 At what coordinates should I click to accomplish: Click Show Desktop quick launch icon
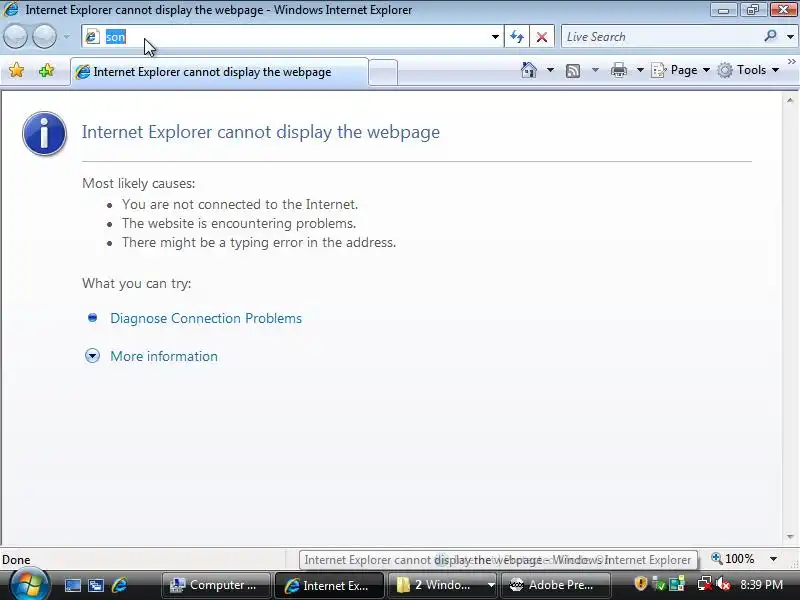click(72, 585)
